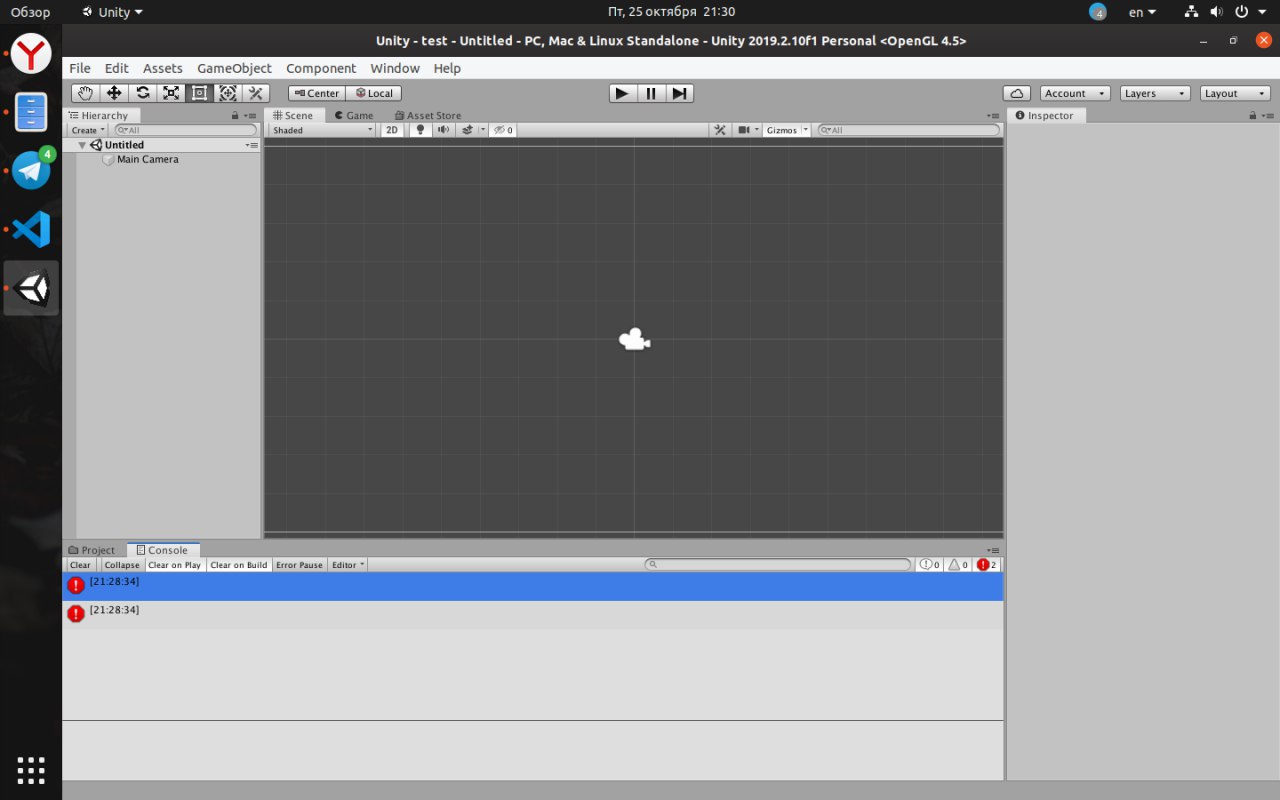Select the Scale tool
The image size is (1280, 800).
tap(171, 93)
